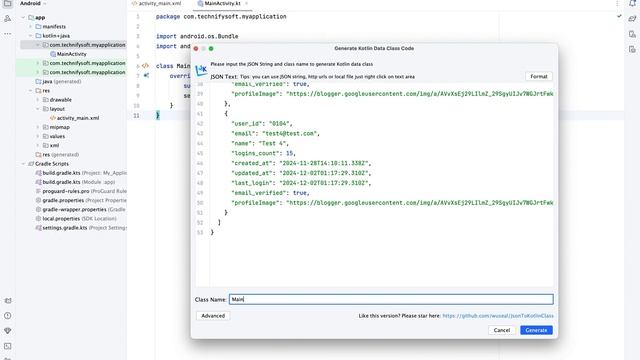640x360 pixels.
Task: Open the Advanced settings button
Action: click(213, 316)
